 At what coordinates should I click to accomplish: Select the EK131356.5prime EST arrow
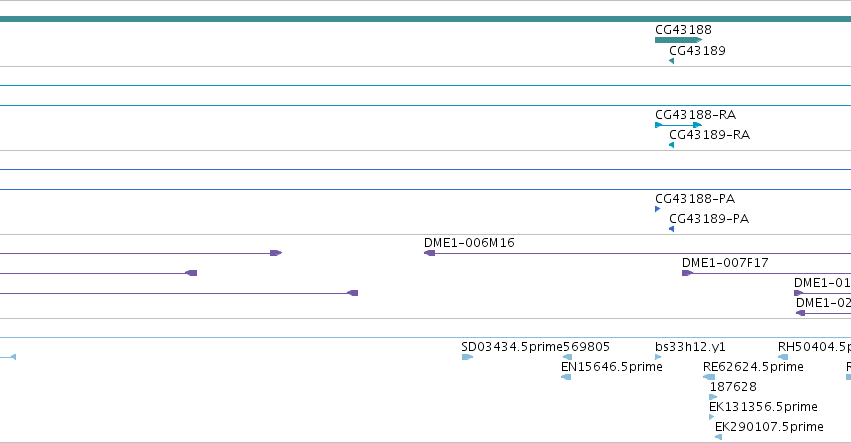pyautogui.click(x=712, y=417)
